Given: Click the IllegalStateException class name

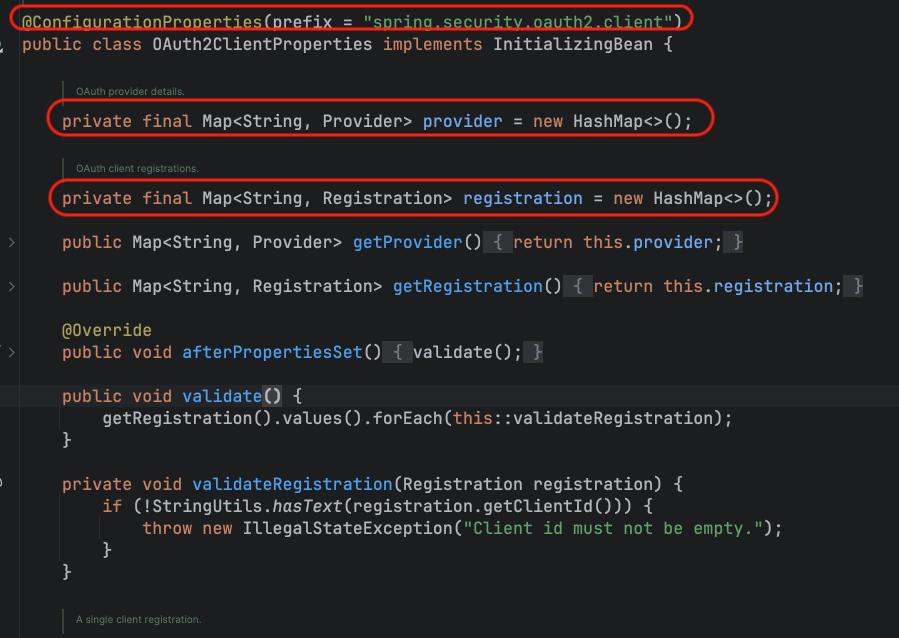Looking at the screenshot, I should [347, 528].
